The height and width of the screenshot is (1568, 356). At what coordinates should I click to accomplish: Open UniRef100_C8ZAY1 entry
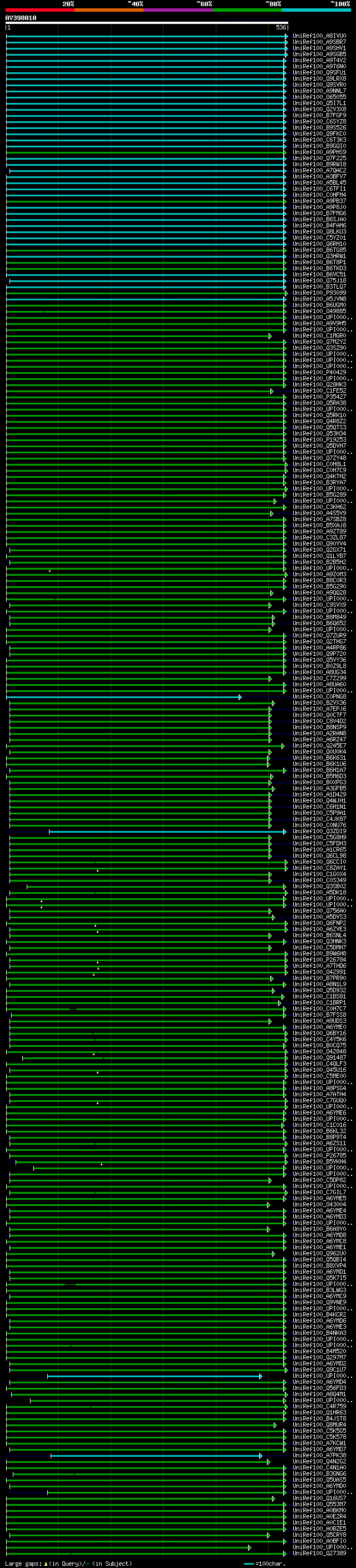pos(319,868)
